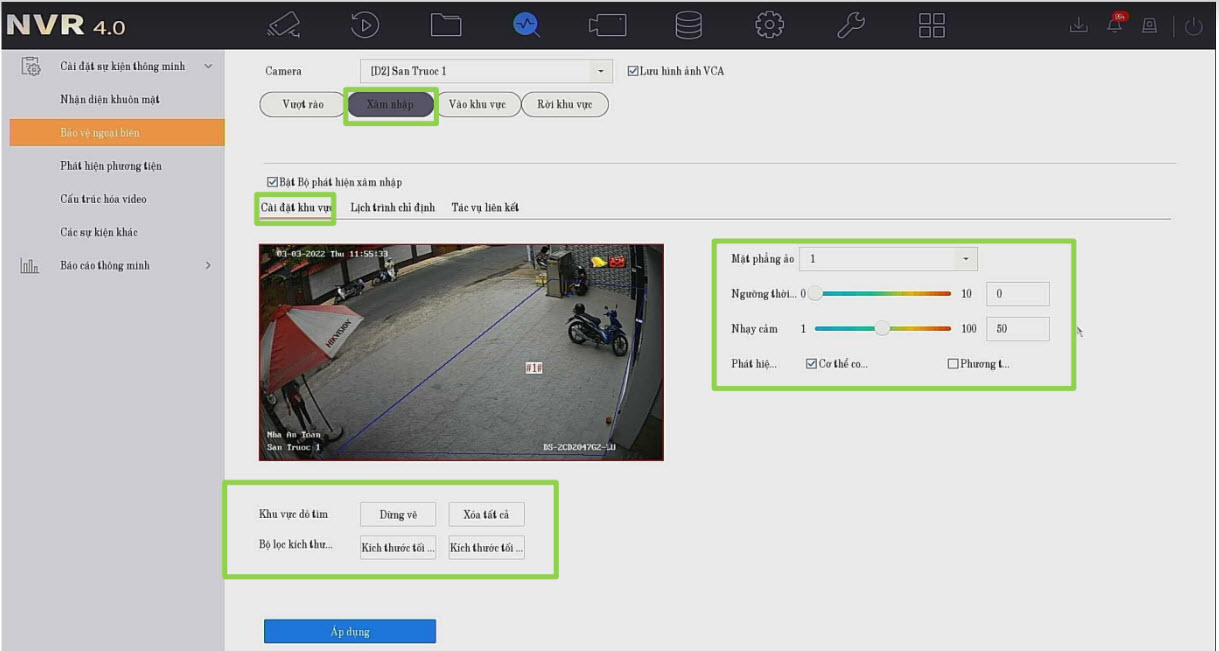Open the file management folder icon
Viewport: 1219px width, 651px height.
(446, 25)
